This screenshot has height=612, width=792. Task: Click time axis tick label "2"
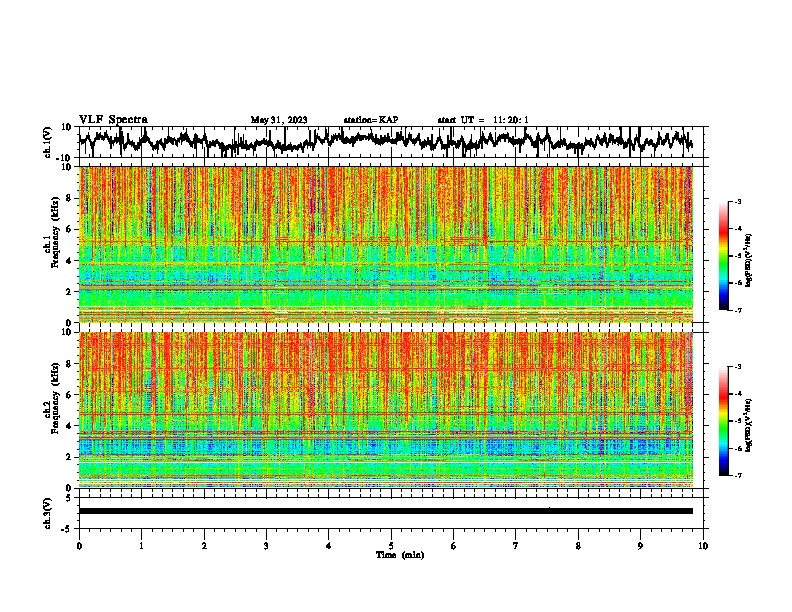204,546
